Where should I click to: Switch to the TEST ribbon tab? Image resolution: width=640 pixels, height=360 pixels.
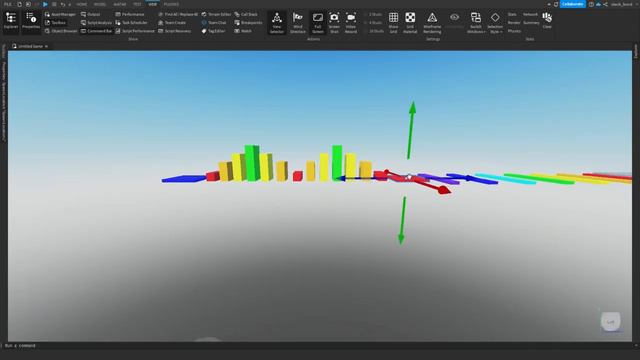137,4
